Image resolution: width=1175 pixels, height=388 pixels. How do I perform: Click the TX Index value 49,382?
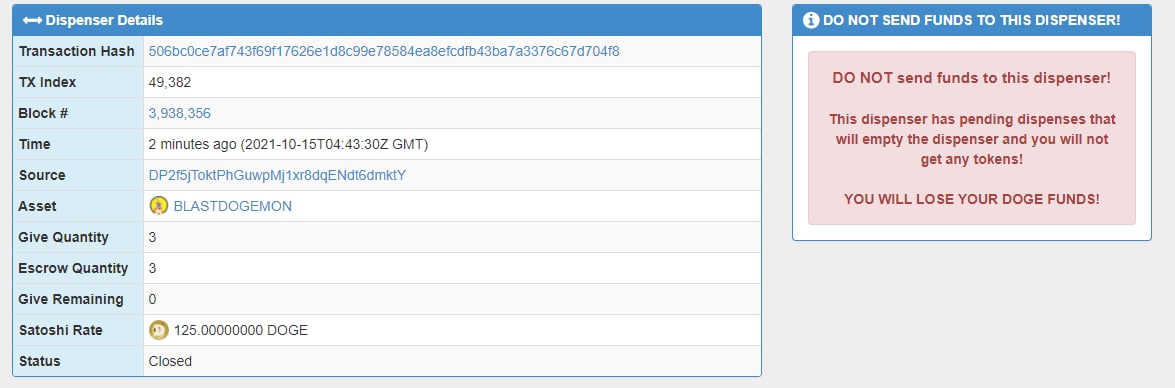[x=169, y=82]
